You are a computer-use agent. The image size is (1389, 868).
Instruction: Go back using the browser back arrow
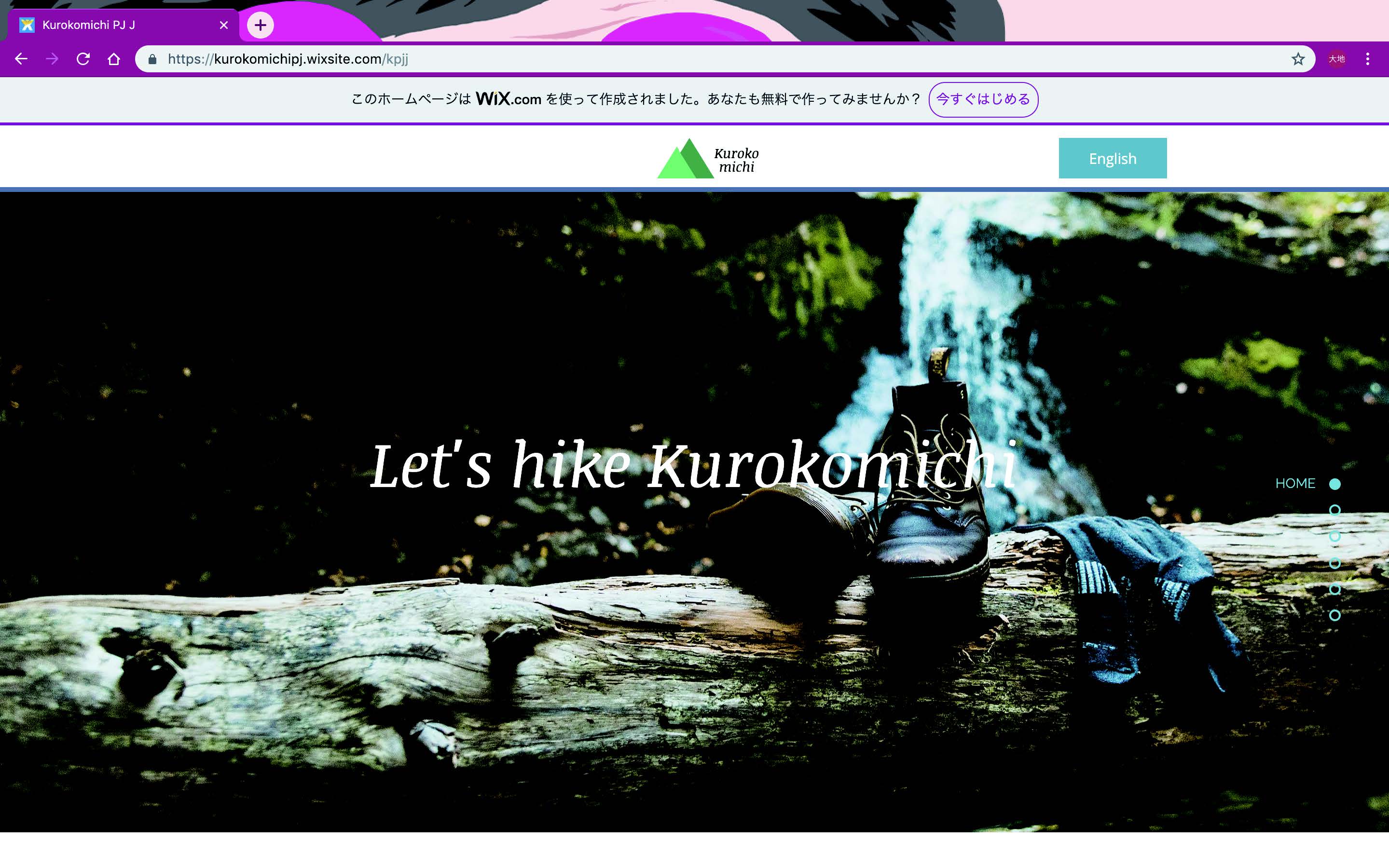(21, 58)
